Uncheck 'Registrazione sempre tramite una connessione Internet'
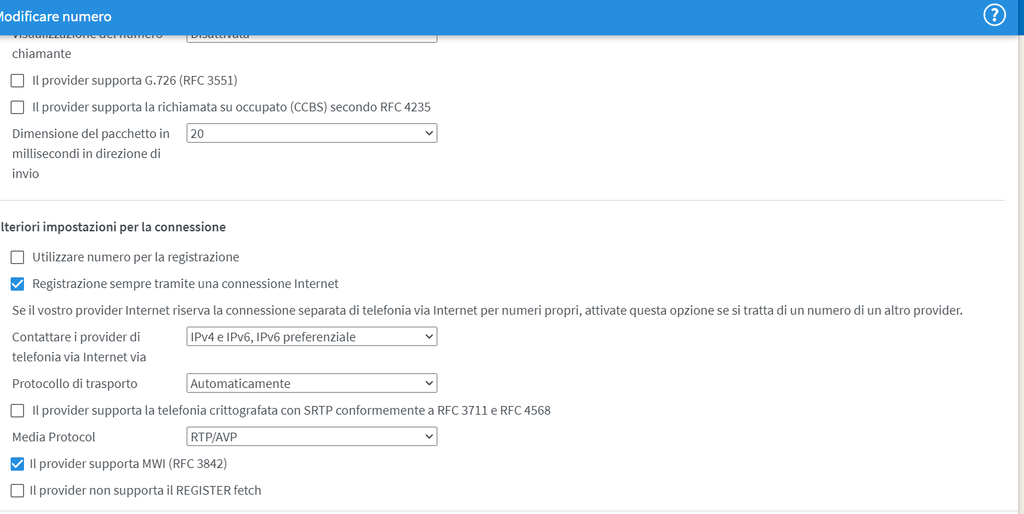This screenshot has width=1024, height=514. point(18,284)
